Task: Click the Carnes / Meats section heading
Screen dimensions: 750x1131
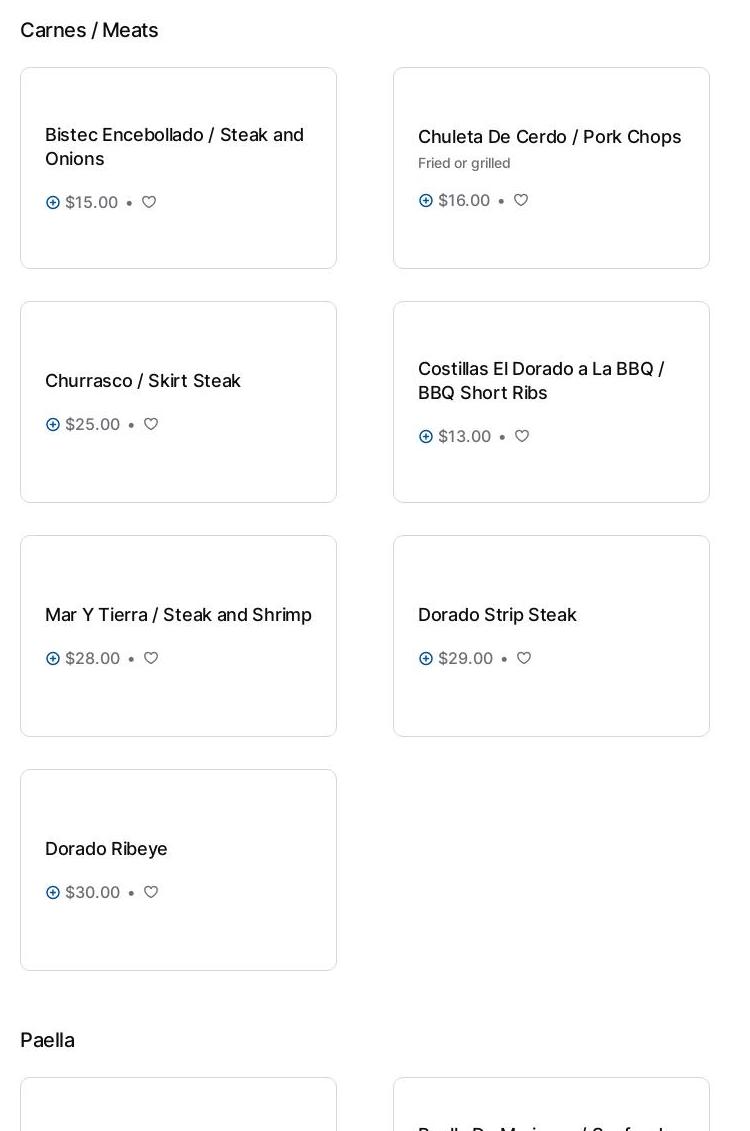Action: click(89, 30)
